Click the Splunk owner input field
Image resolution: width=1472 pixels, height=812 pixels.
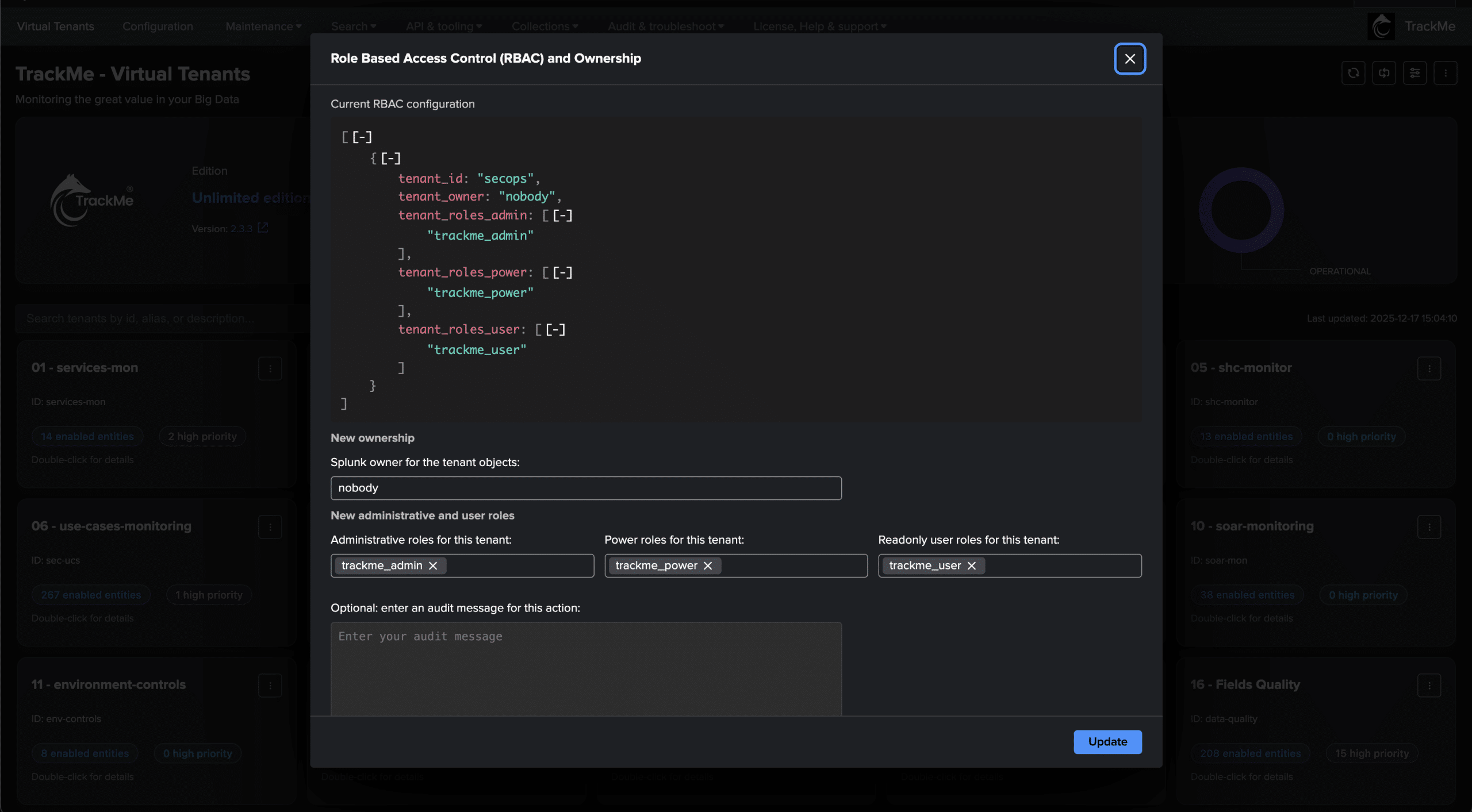(585, 488)
